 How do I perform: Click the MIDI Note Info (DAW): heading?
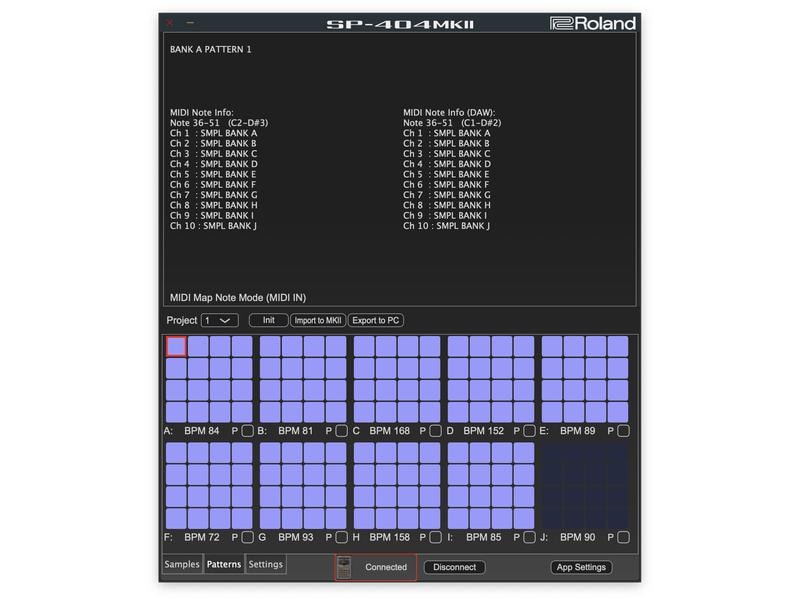(449, 113)
